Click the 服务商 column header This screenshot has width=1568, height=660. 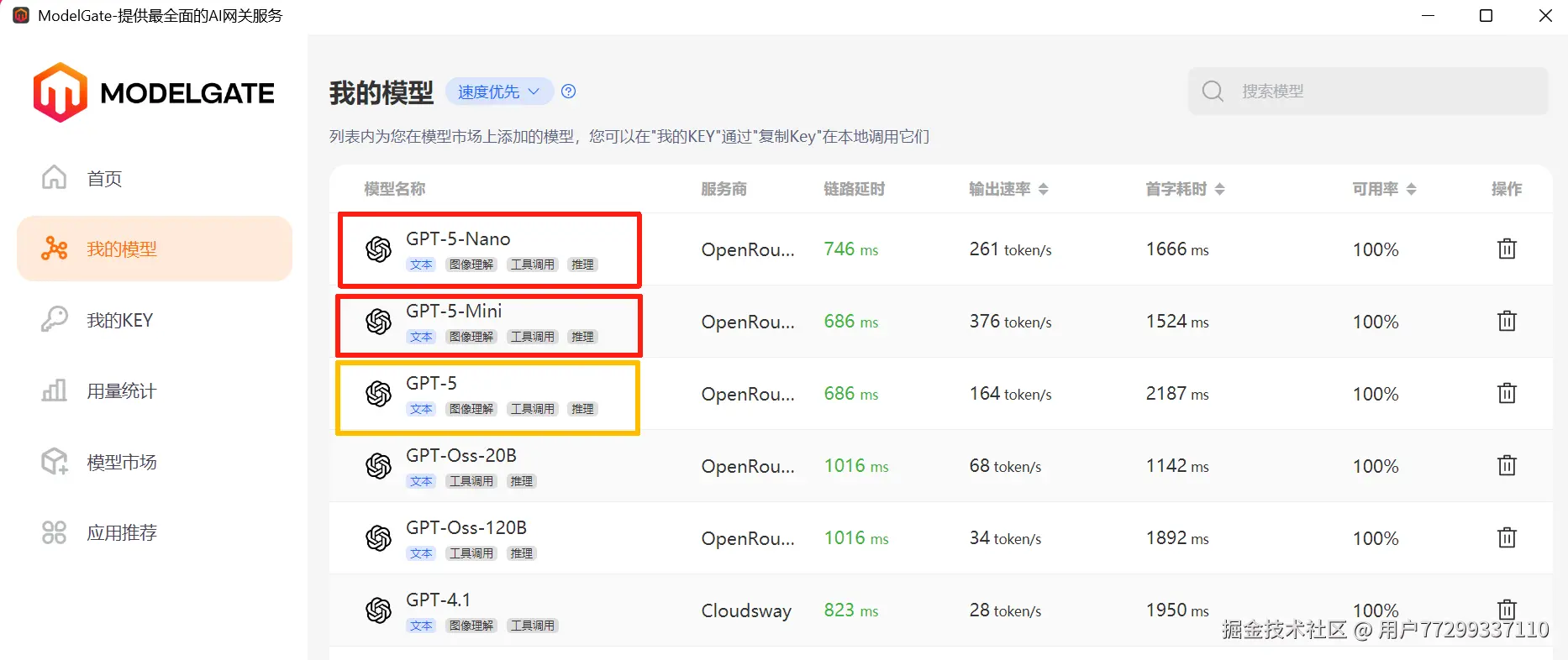723,189
